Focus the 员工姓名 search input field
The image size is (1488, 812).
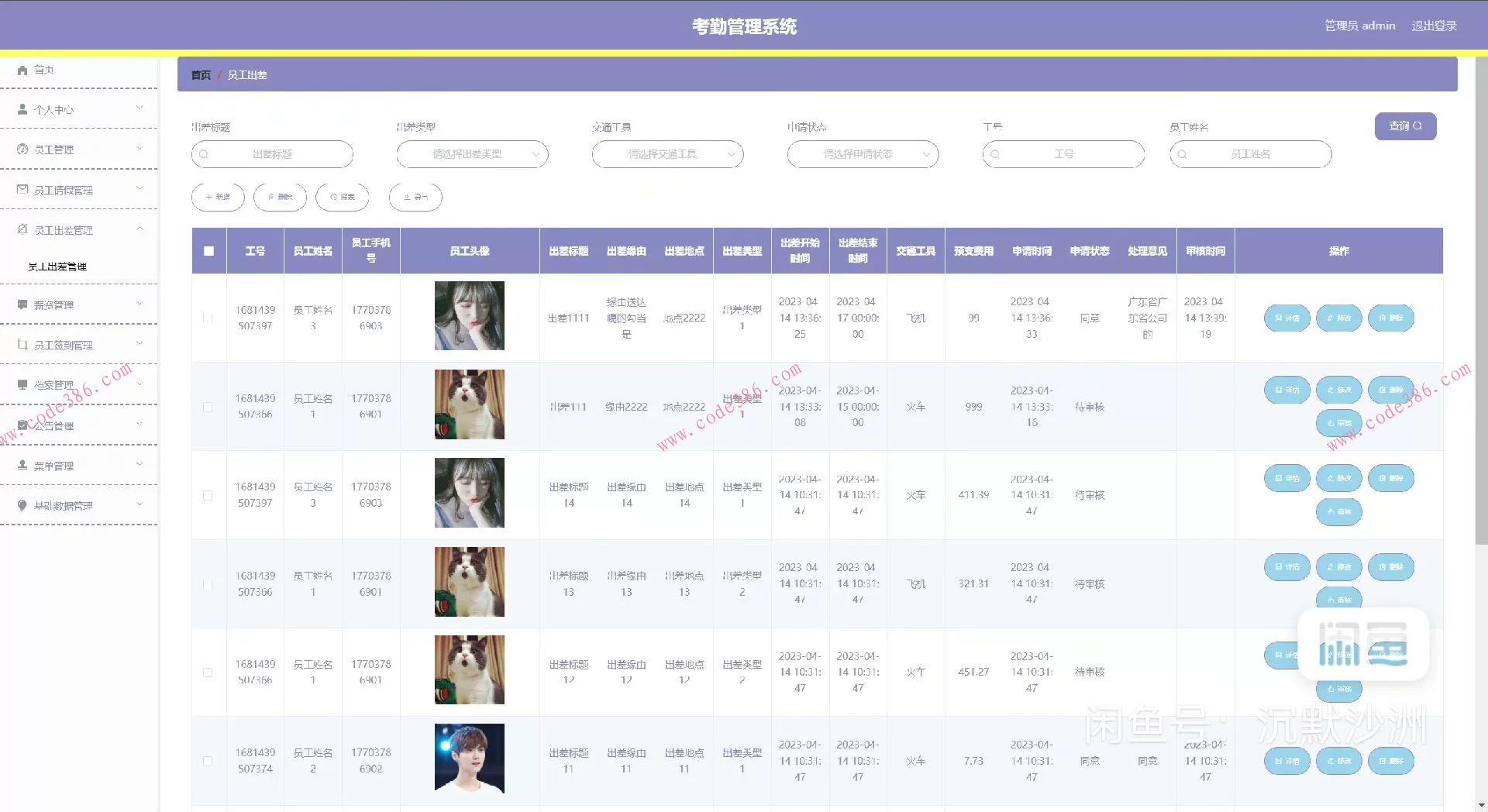[1251, 154]
